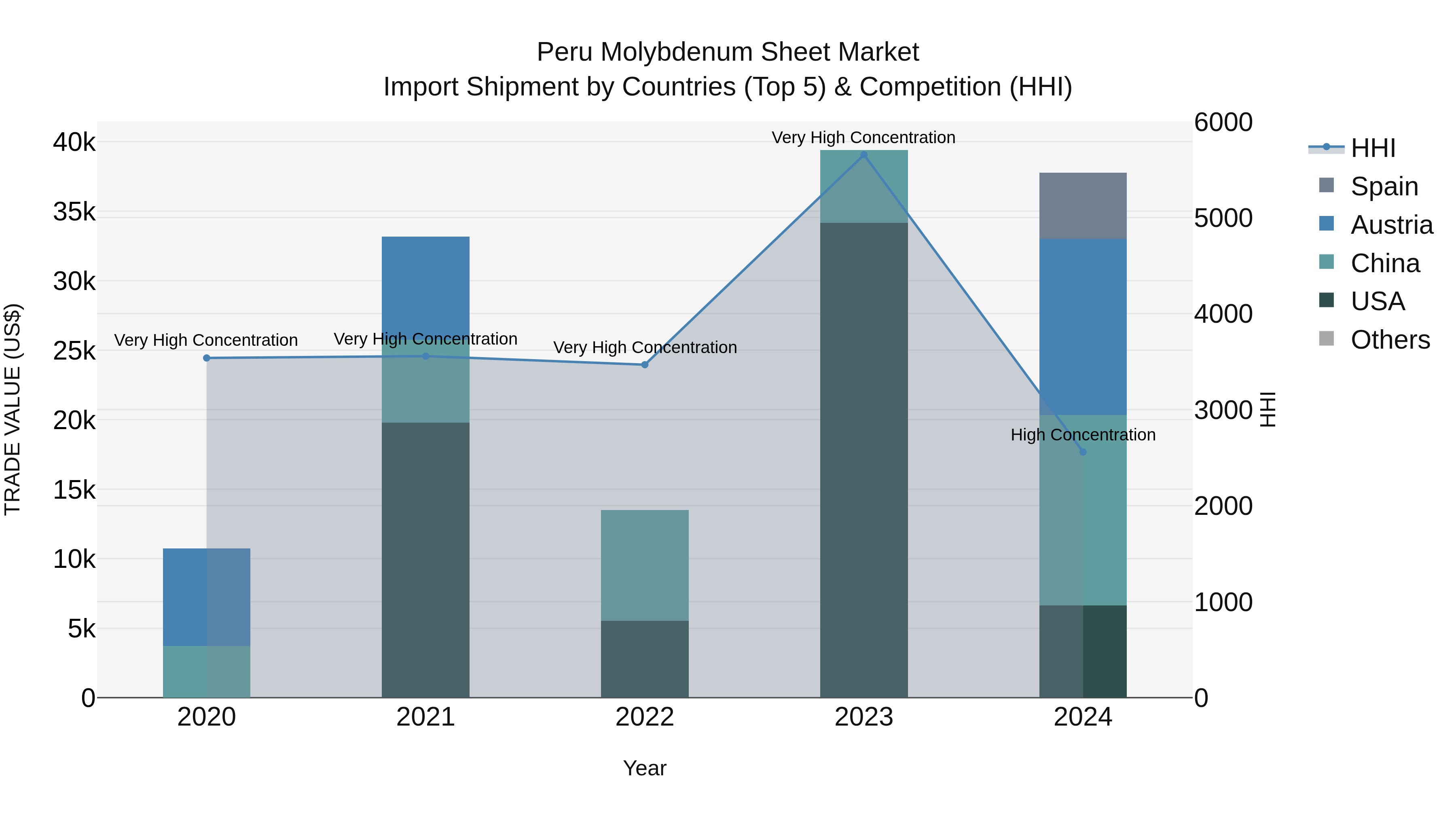Click the 2021 HHI data point
The height and width of the screenshot is (819, 1456).
click(x=425, y=356)
